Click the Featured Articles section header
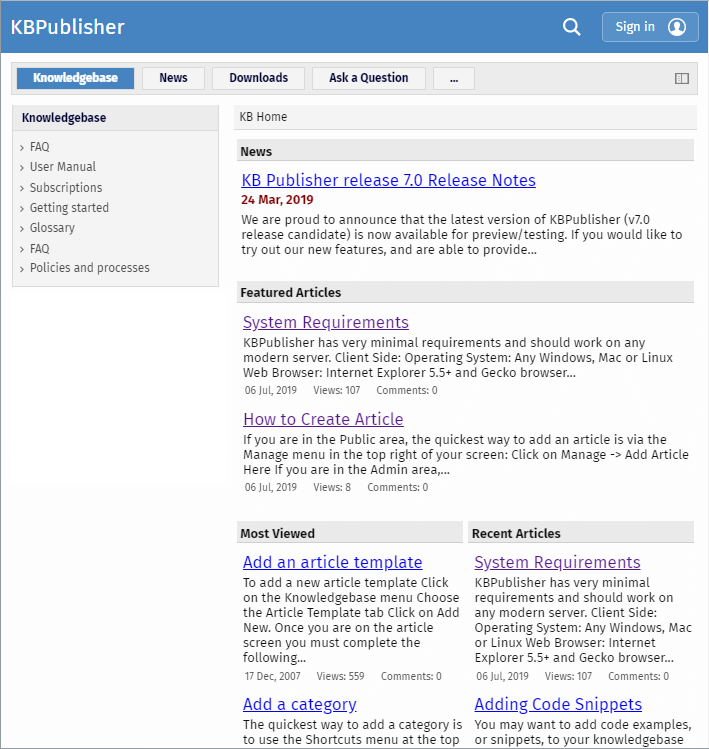 (x=465, y=292)
